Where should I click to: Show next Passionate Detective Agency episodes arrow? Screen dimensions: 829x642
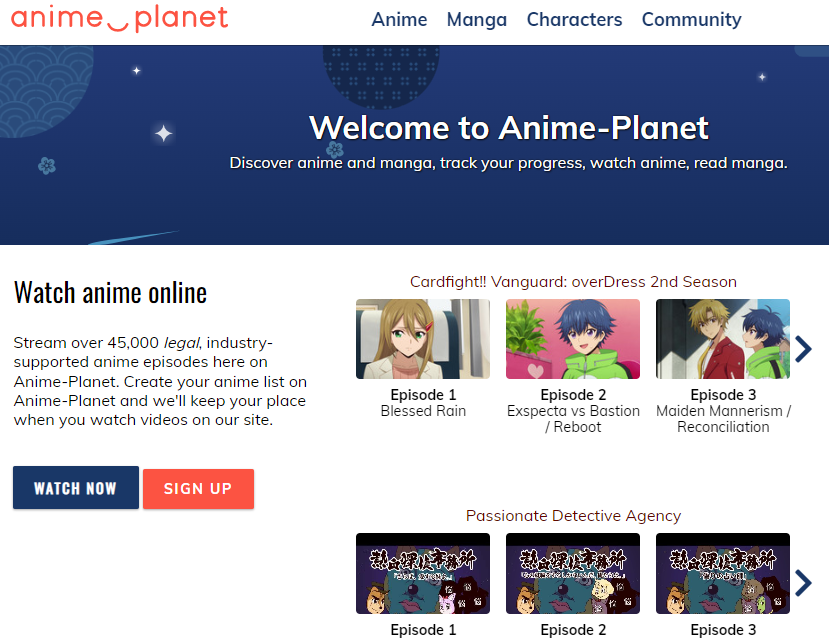[803, 582]
